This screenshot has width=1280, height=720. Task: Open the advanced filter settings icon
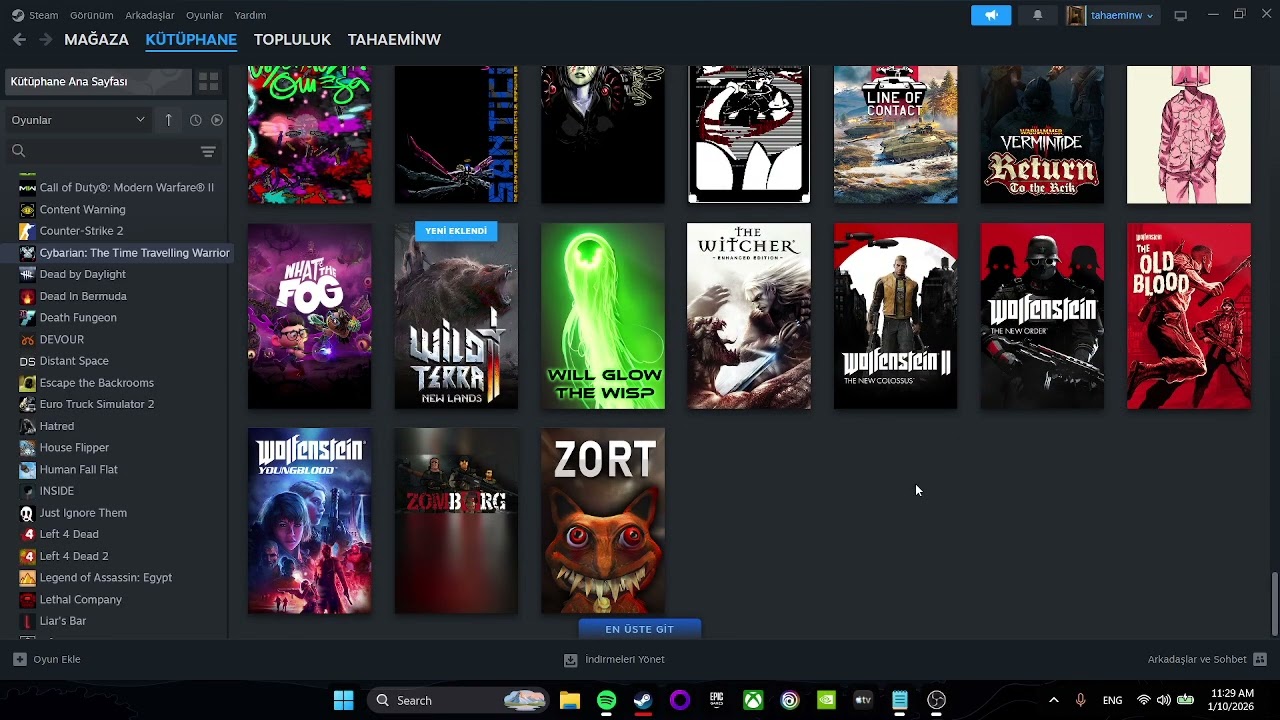click(208, 151)
